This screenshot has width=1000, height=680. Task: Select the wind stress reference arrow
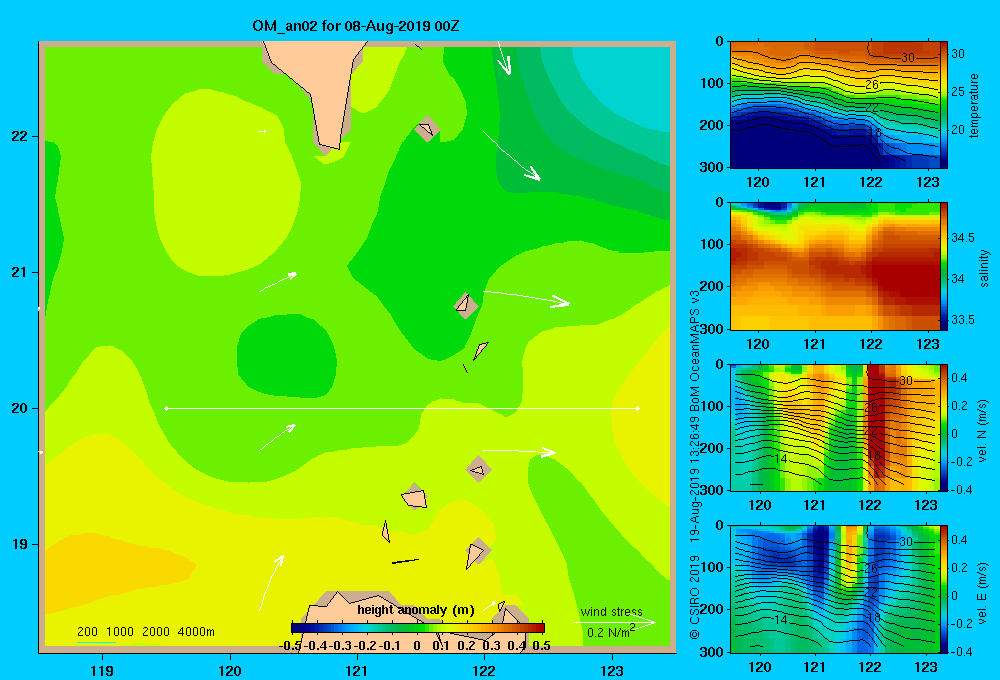point(615,623)
